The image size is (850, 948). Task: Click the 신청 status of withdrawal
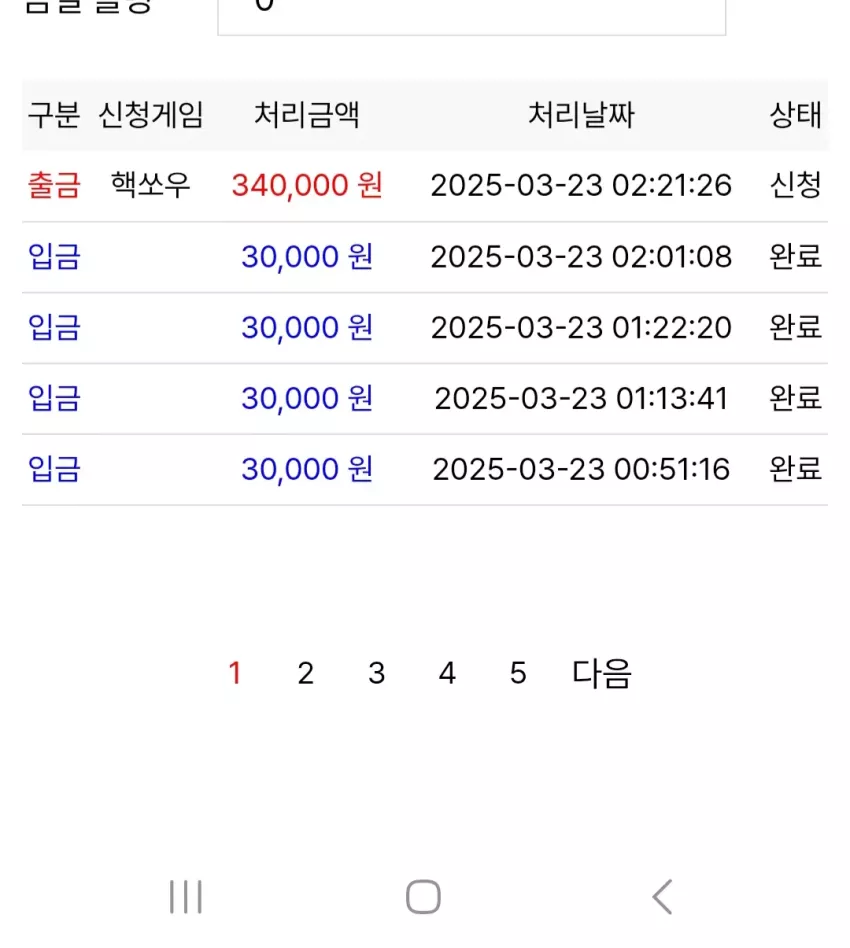click(795, 184)
